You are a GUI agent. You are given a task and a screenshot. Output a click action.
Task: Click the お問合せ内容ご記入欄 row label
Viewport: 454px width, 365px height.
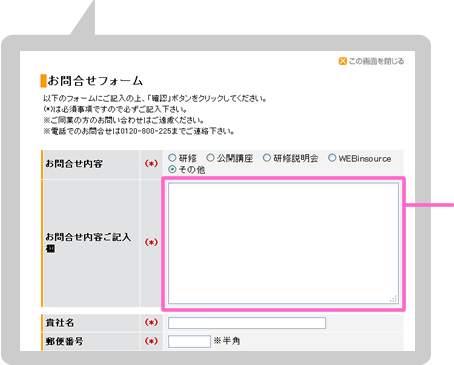point(88,243)
